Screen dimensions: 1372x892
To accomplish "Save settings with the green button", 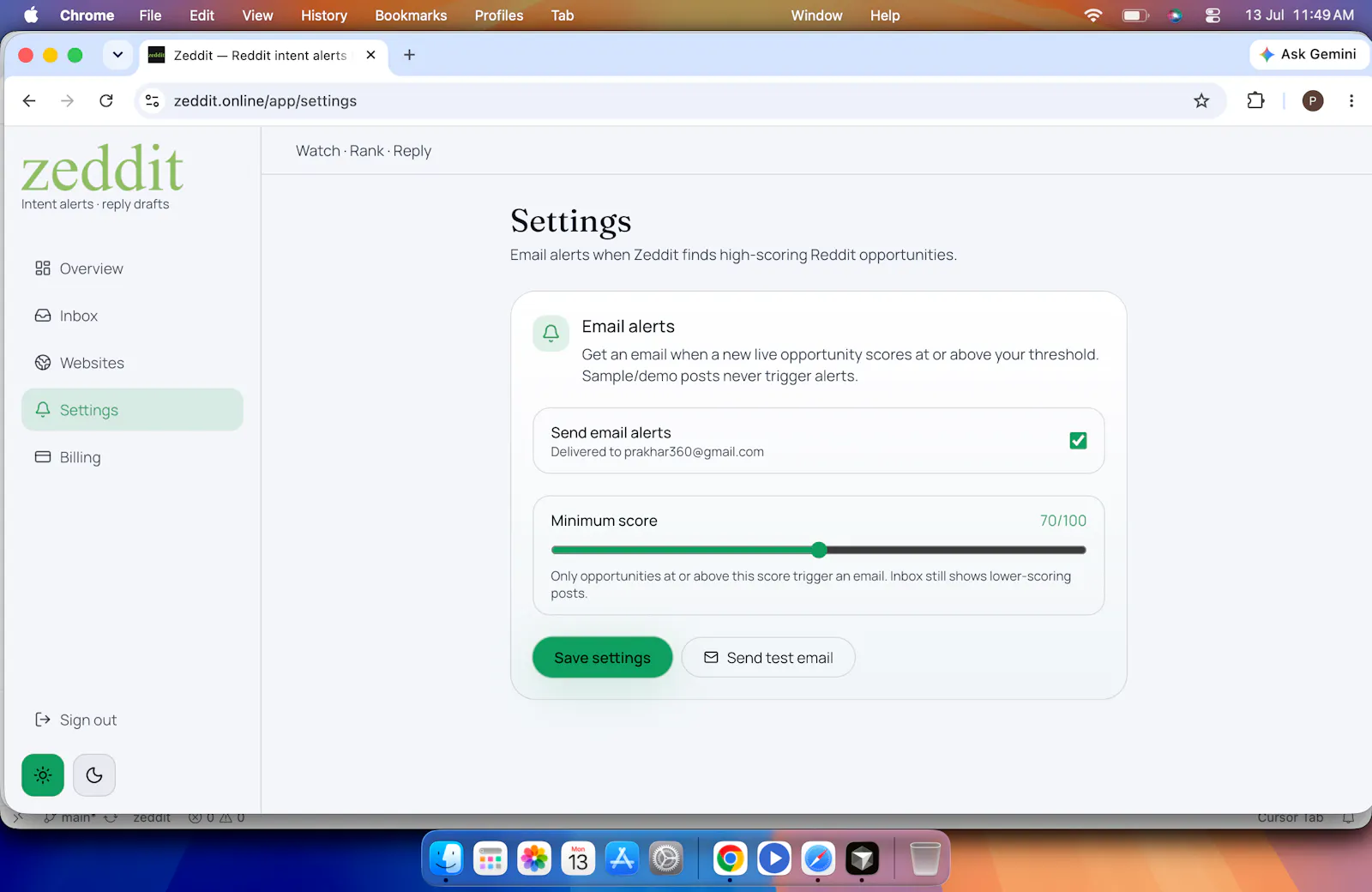I will coord(602,658).
